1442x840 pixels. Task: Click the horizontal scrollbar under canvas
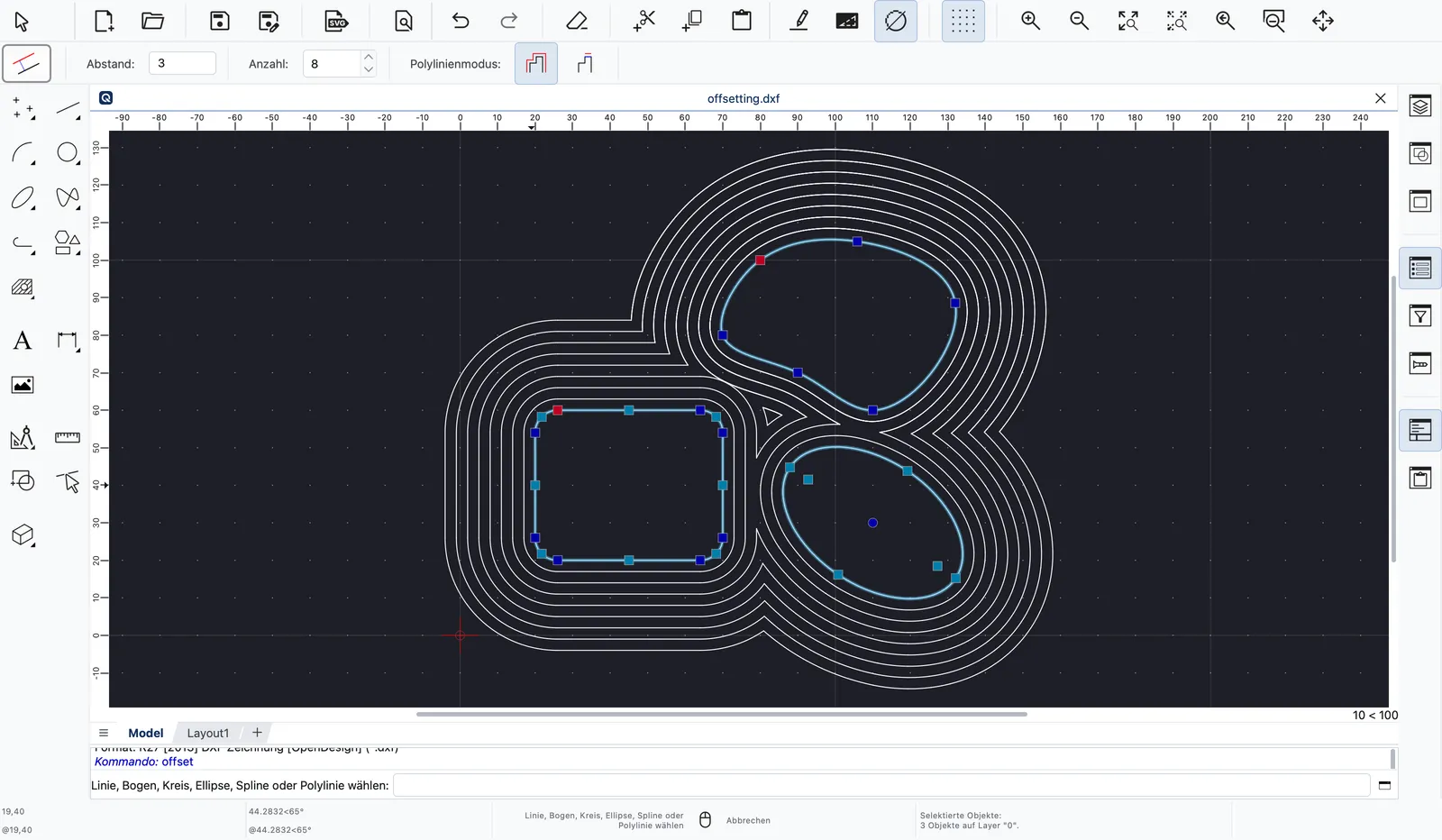click(721, 714)
